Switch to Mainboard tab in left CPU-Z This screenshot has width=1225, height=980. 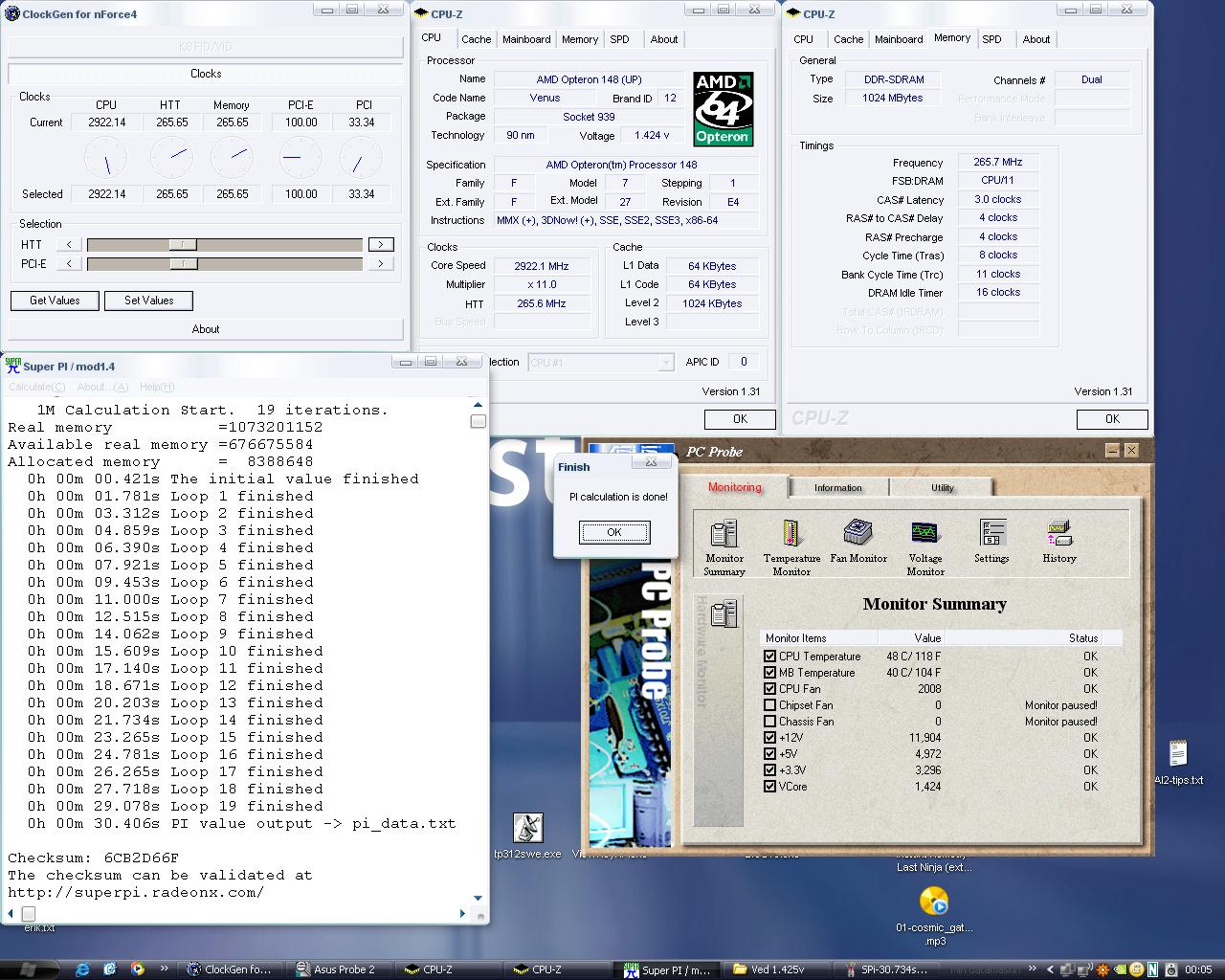(x=526, y=39)
